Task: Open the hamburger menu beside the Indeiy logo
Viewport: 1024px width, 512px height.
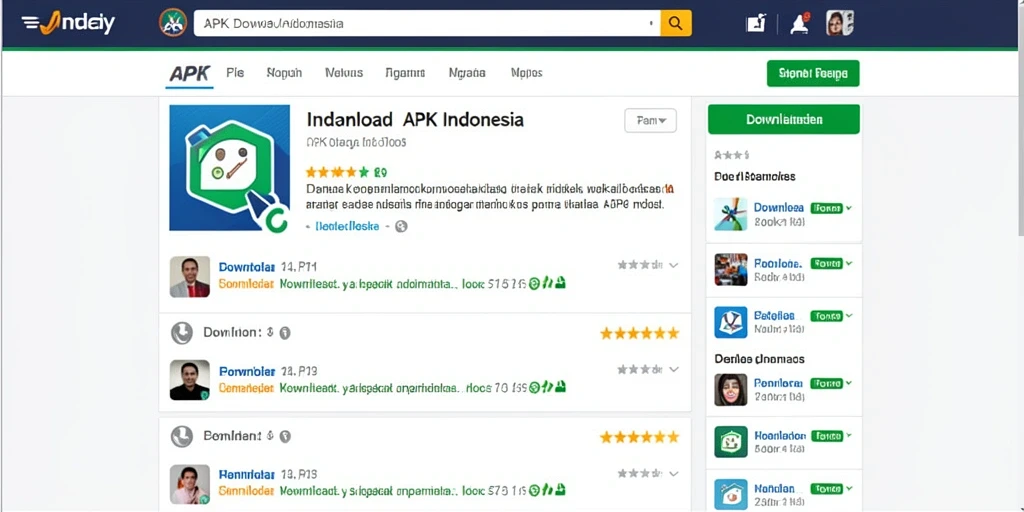Action: click(29, 24)
